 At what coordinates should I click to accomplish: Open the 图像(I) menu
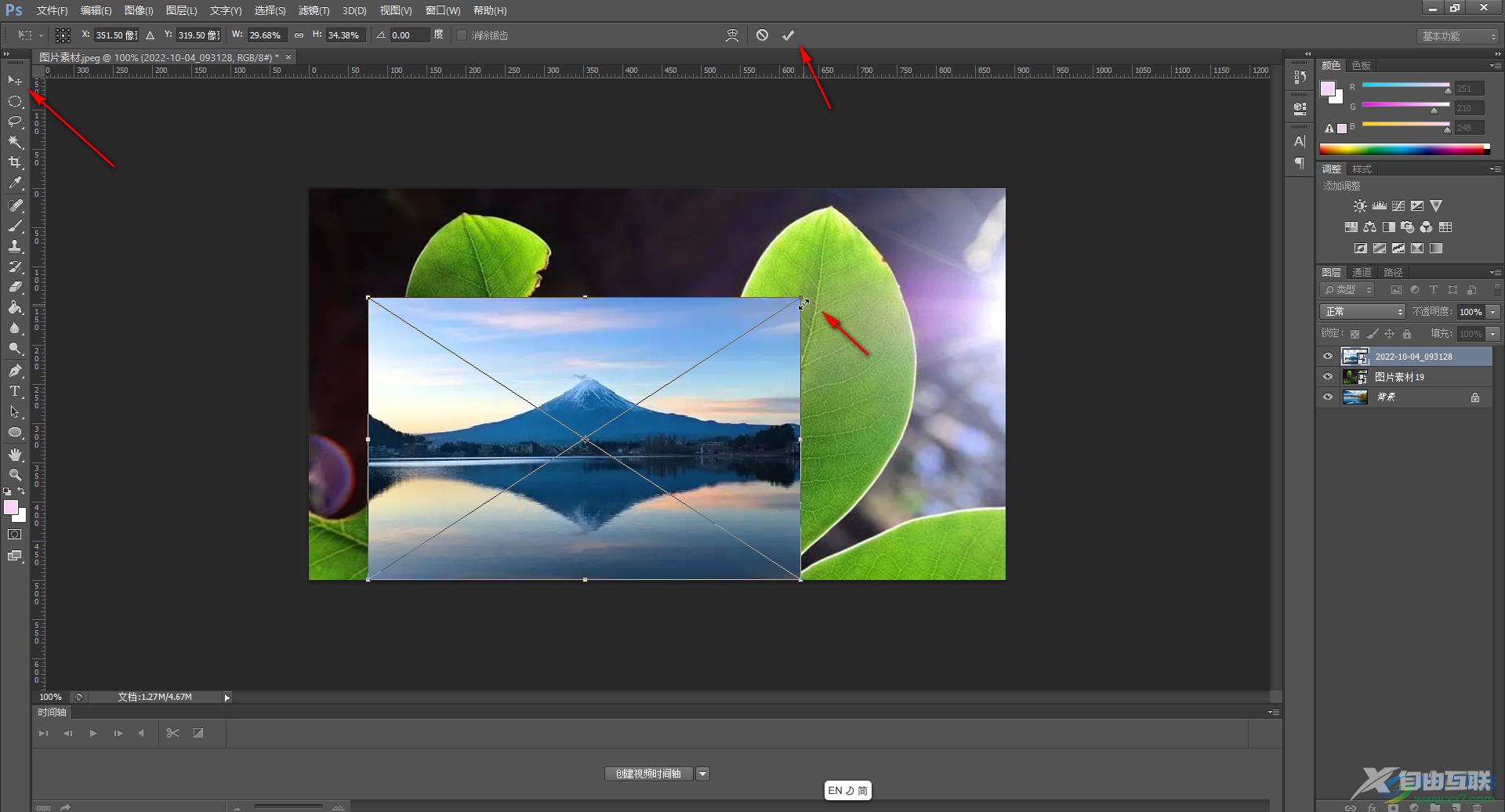(x=139, y=11)
